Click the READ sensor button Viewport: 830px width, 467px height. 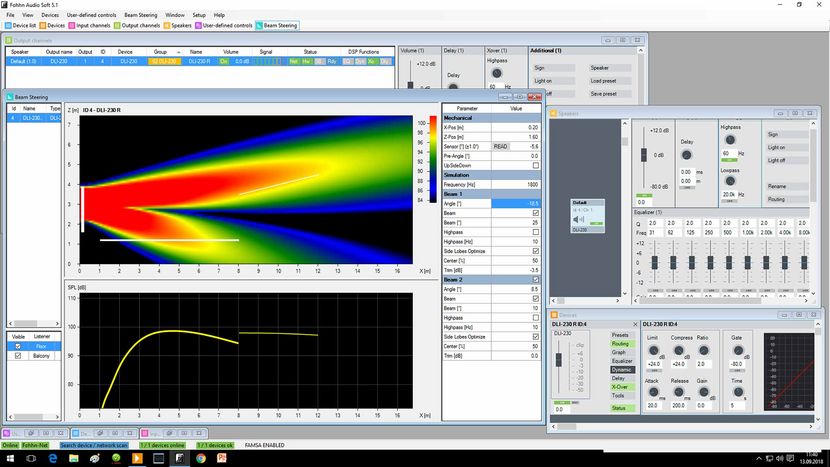[x=500, y=147]
